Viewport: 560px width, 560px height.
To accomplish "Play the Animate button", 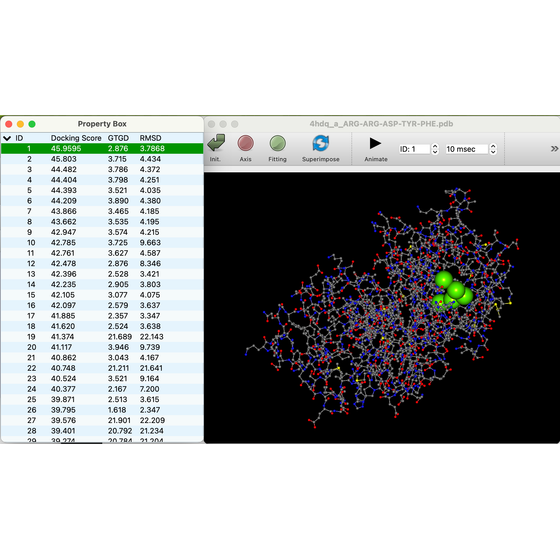I will (375, 144).
